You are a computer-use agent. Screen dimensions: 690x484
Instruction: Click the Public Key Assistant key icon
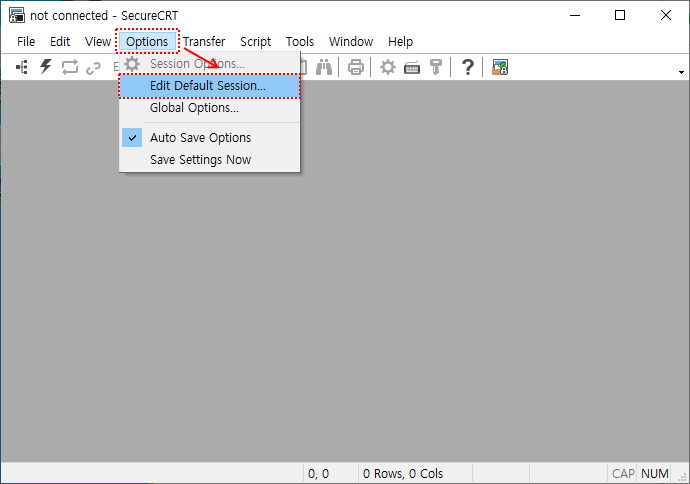coord(436,67)
